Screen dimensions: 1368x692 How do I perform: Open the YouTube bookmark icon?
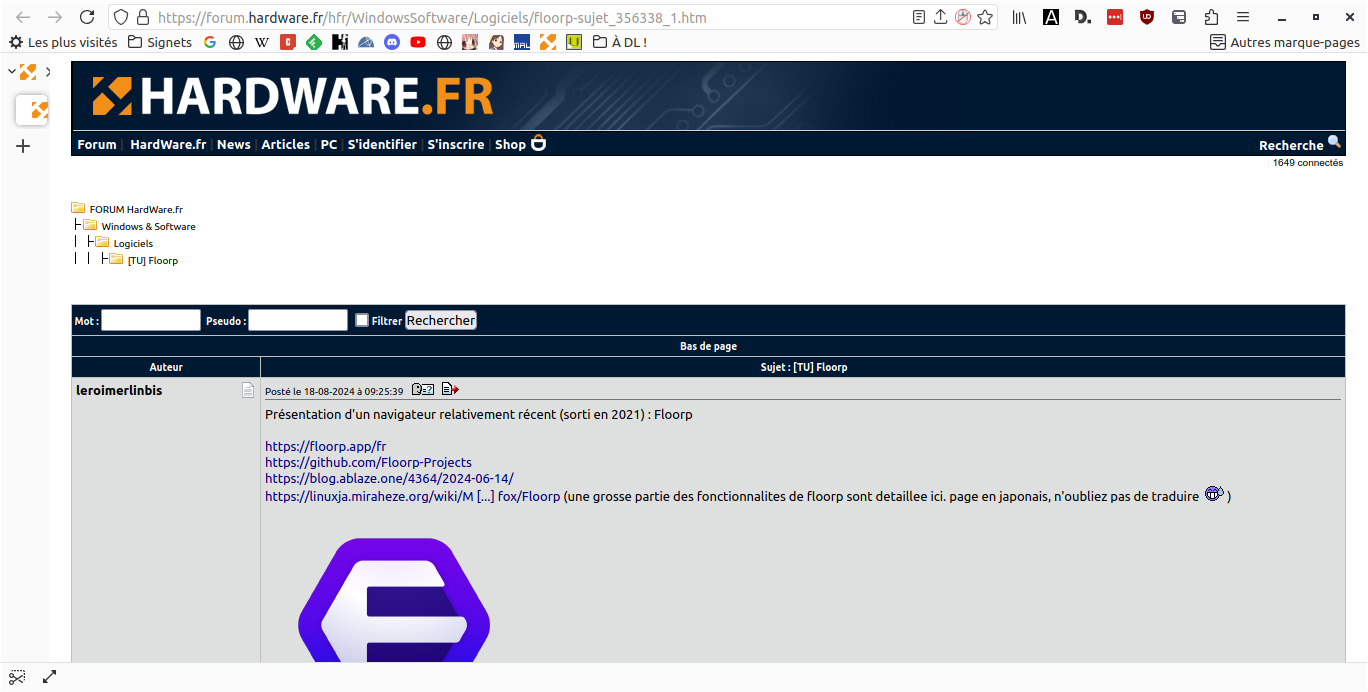(418, 42)
